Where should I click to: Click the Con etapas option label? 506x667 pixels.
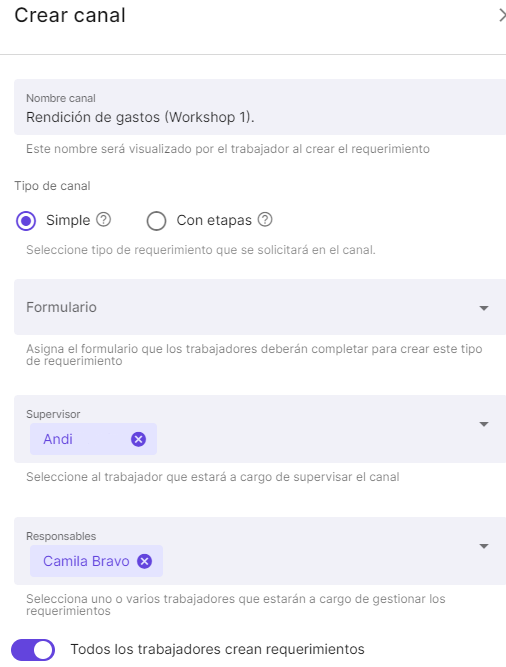point(214,220)
